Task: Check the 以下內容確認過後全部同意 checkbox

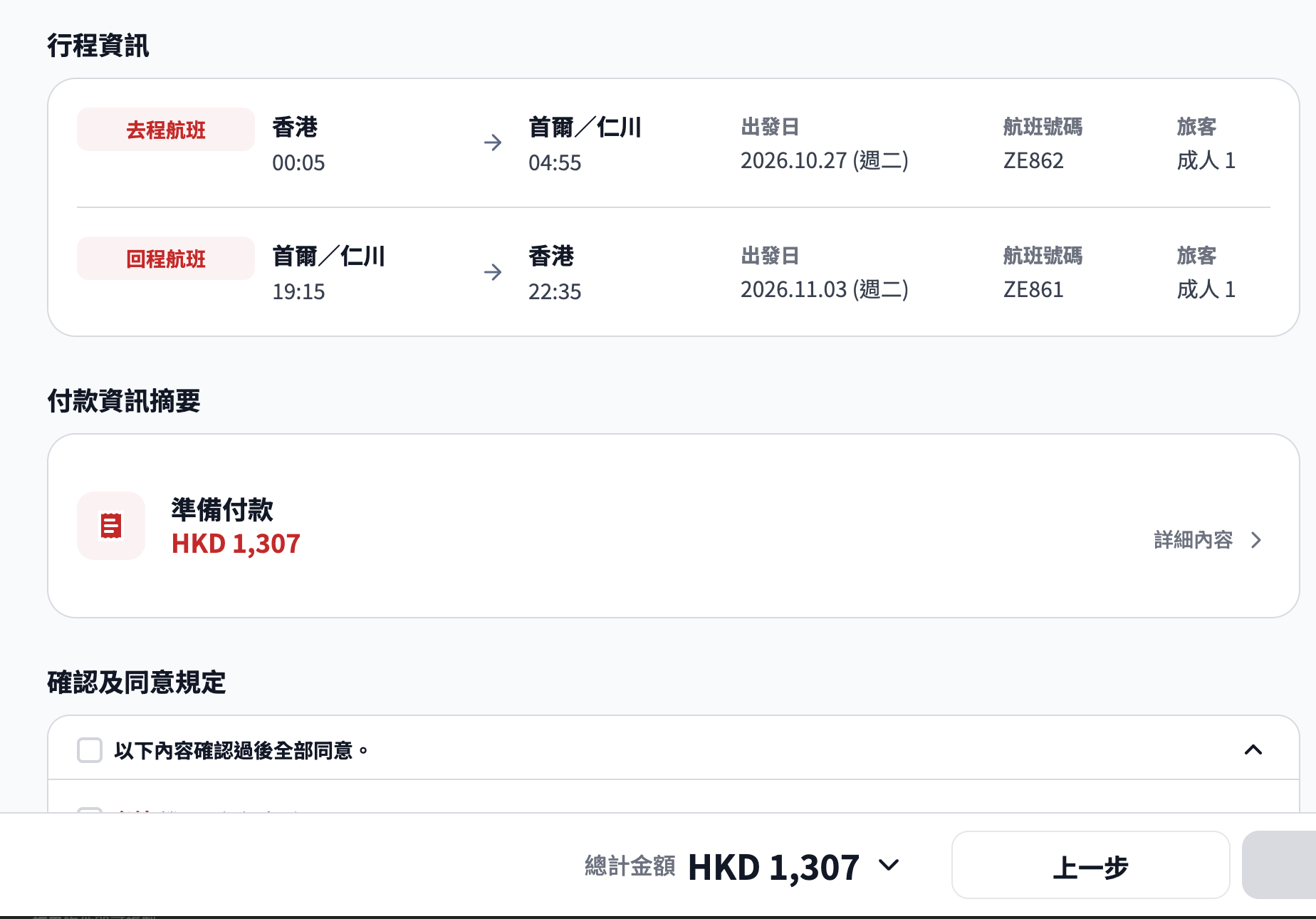Action: pyautogui.click(x=90, y=750)
